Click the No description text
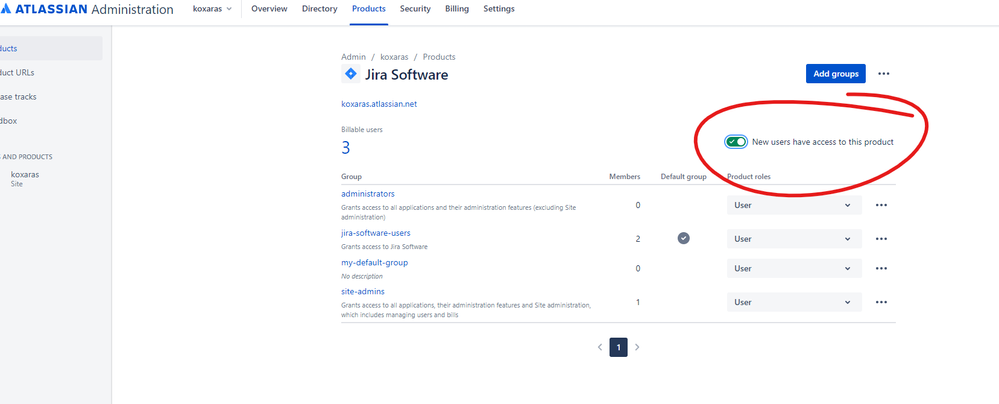Viewport: 999px width, 404px height. coord(362,277)
